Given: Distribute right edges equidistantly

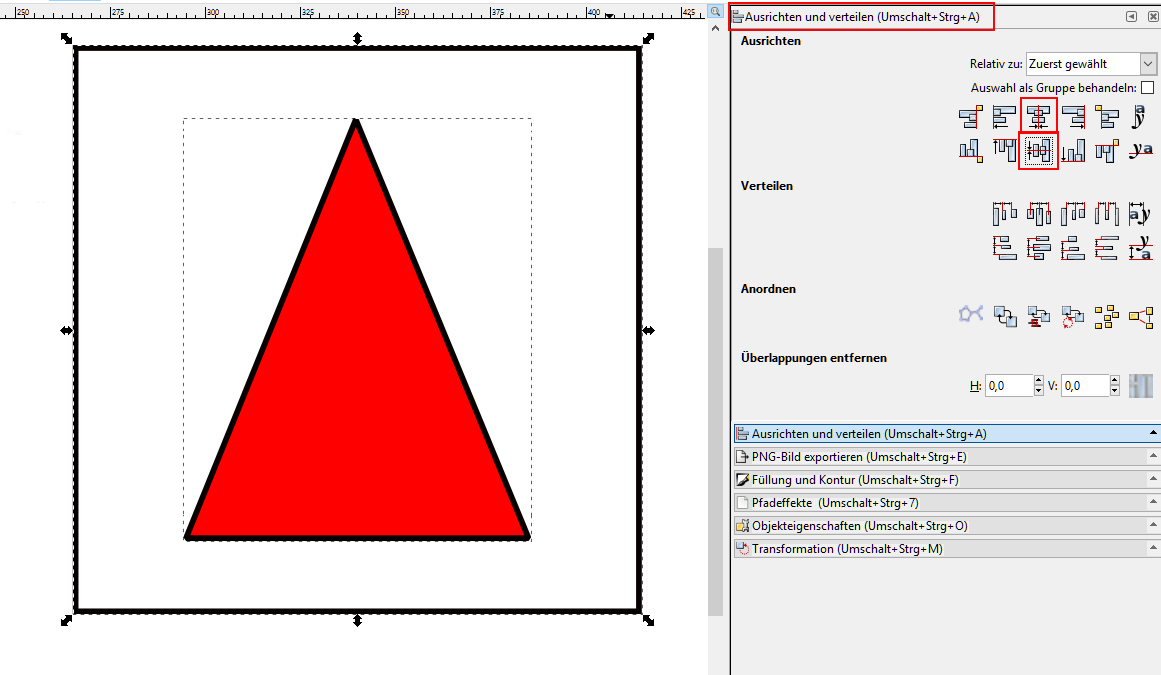Looking at the screenshot, I should 1072,214.
